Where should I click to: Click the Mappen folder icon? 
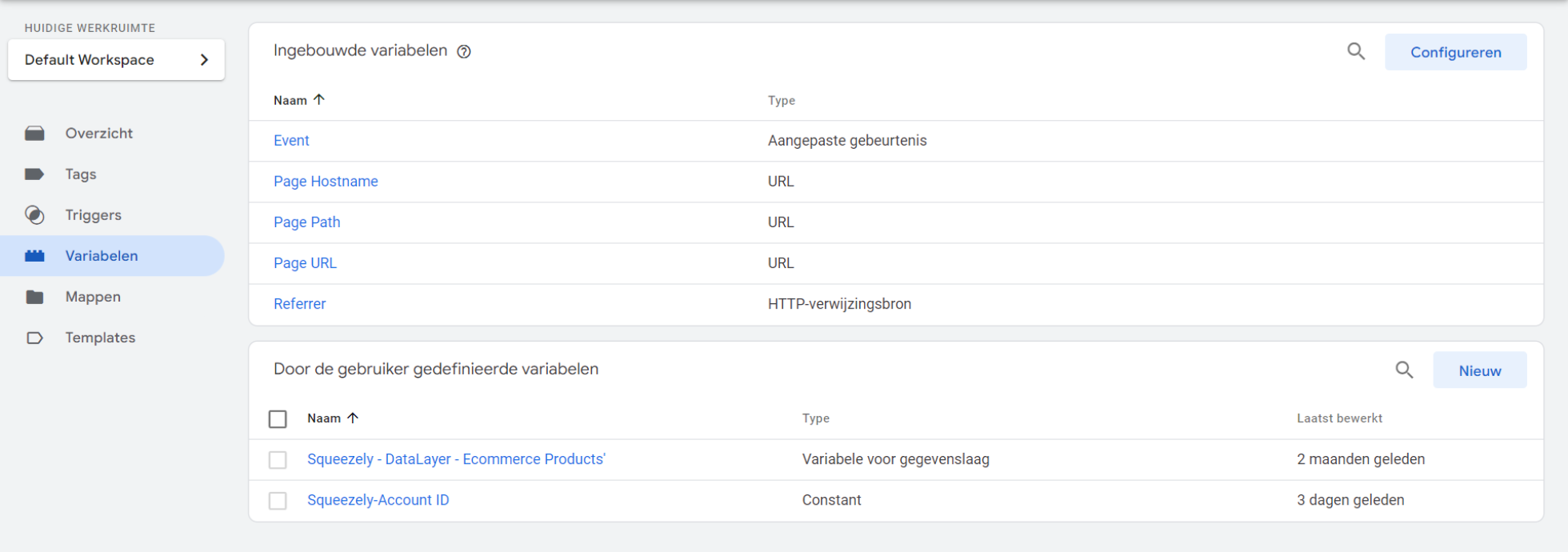click(x=34, y=297)
